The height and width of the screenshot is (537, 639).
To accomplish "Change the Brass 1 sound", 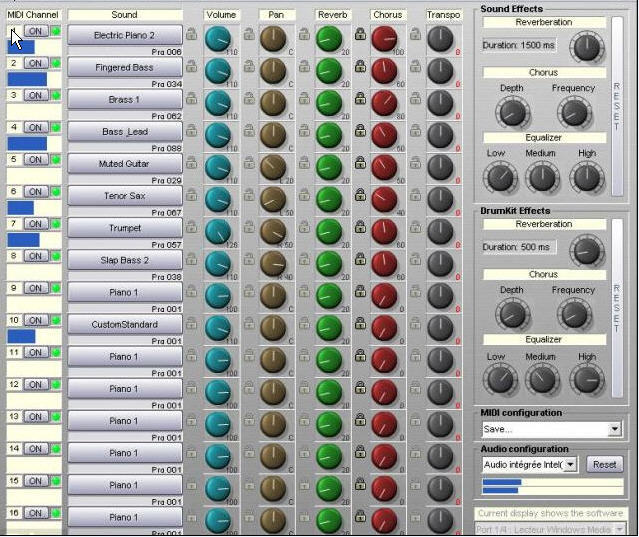I will 125,99.
